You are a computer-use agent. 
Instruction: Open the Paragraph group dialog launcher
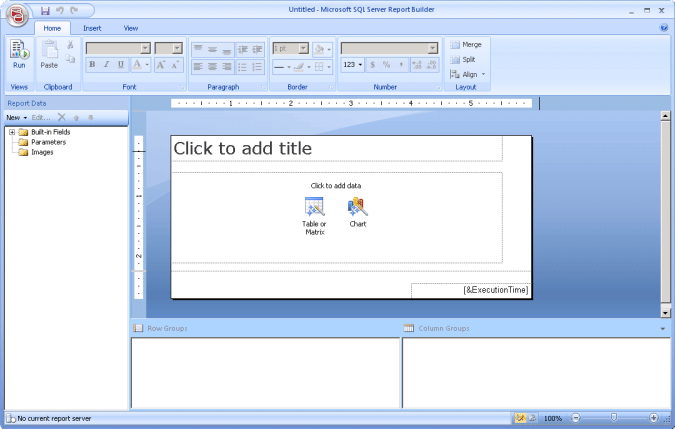tap(264, 87)
